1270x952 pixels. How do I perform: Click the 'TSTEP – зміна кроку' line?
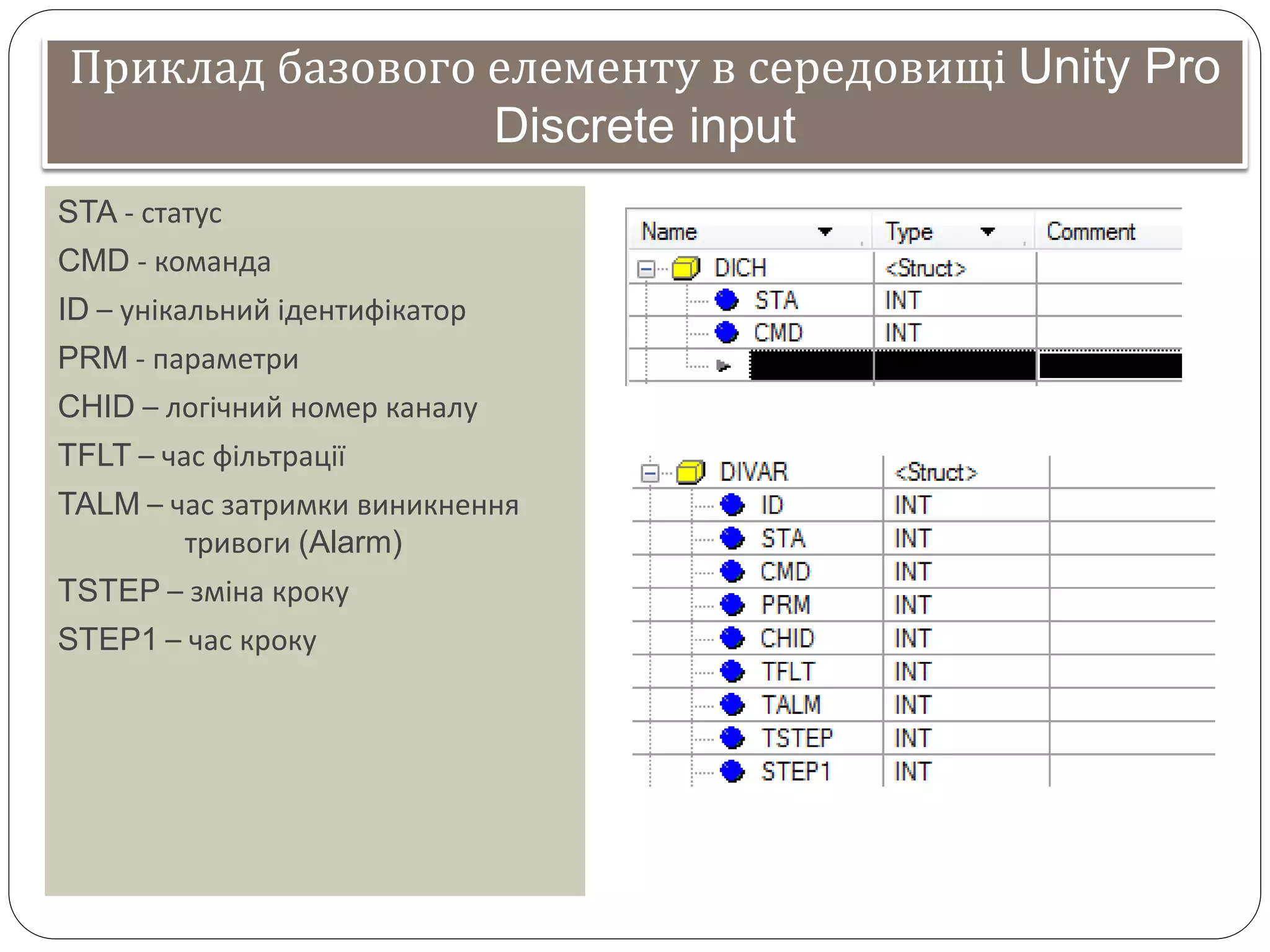tap(203, 591)
